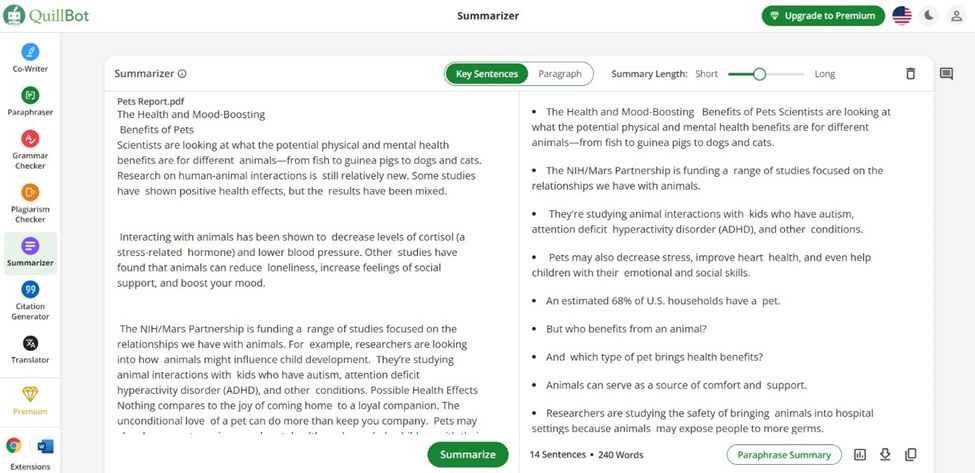This screenshot has width=975, height=473.
Task: Open the Citation Generator tool
Action: pyautogui.click(x=30, y=296)
